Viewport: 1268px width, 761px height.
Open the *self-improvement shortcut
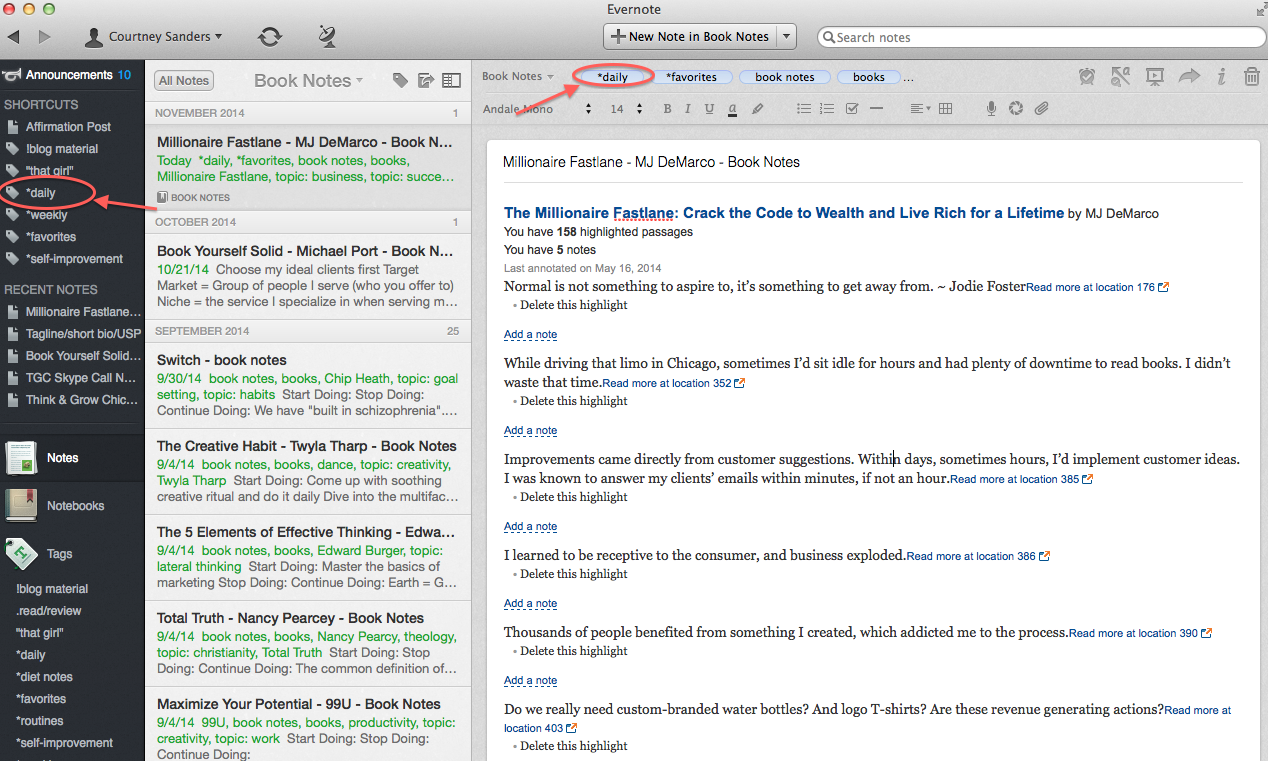[74, 259]
